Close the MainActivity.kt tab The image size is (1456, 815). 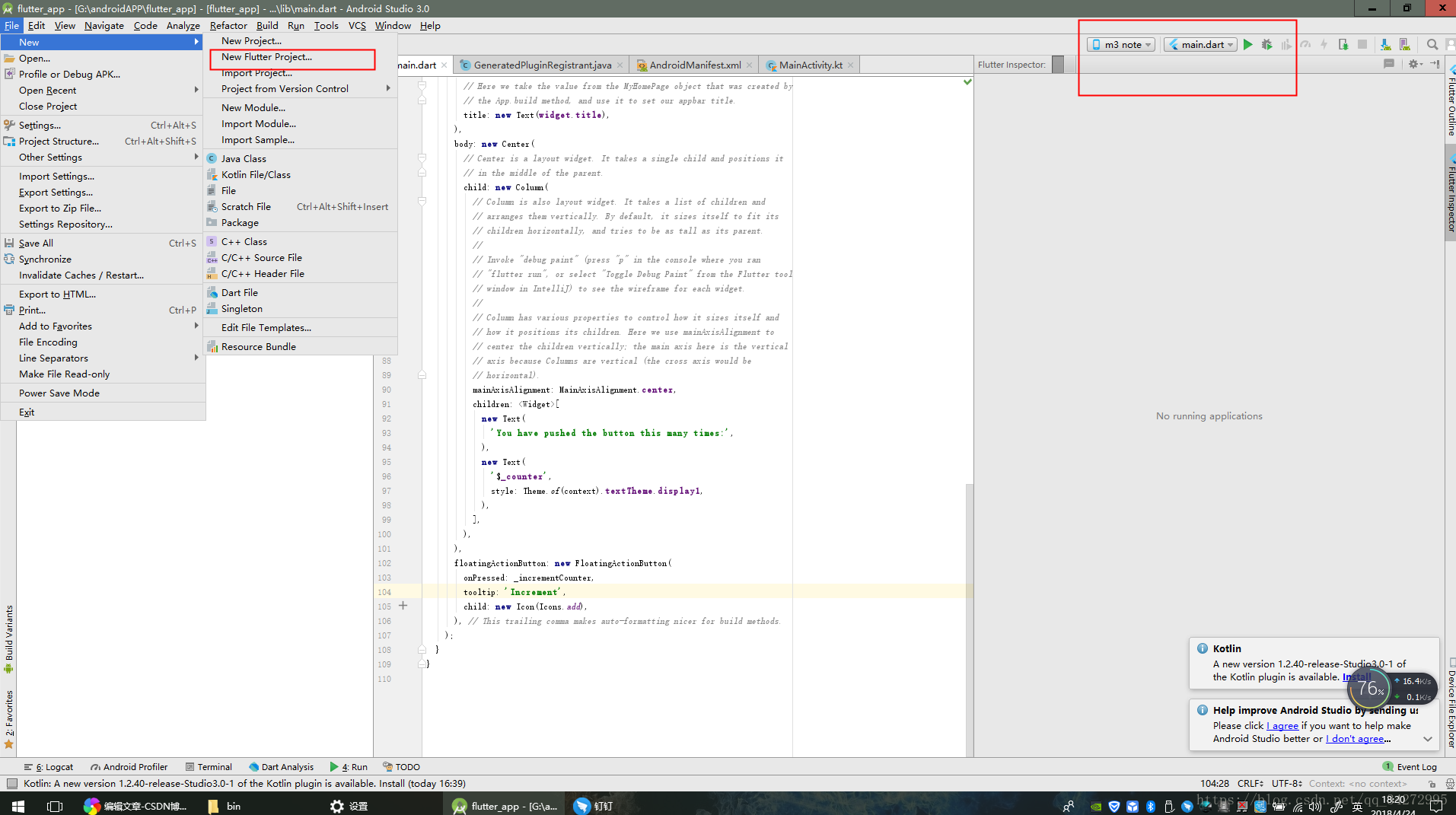click(x=850, y=65)
